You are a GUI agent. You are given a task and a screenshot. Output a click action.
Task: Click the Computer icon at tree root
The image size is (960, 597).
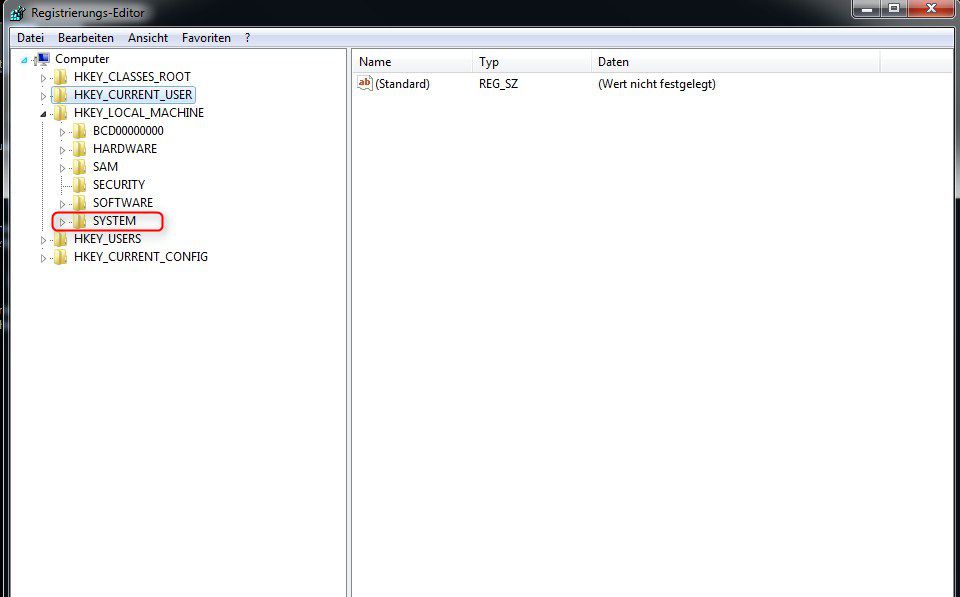point(43,58)
